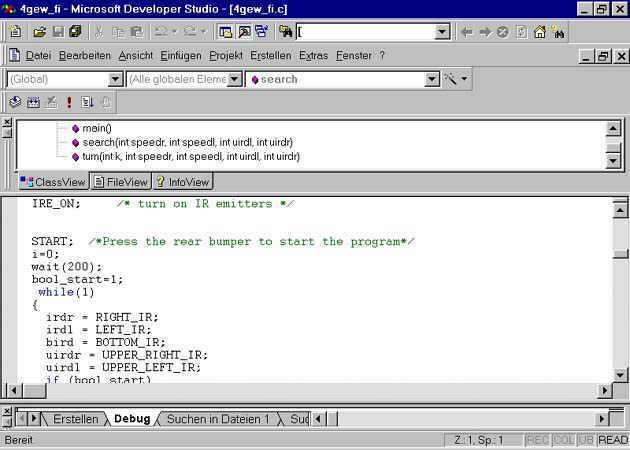Switch to the FileView tab
Screen dimensions: 630x450
click(x=120, y=182)
